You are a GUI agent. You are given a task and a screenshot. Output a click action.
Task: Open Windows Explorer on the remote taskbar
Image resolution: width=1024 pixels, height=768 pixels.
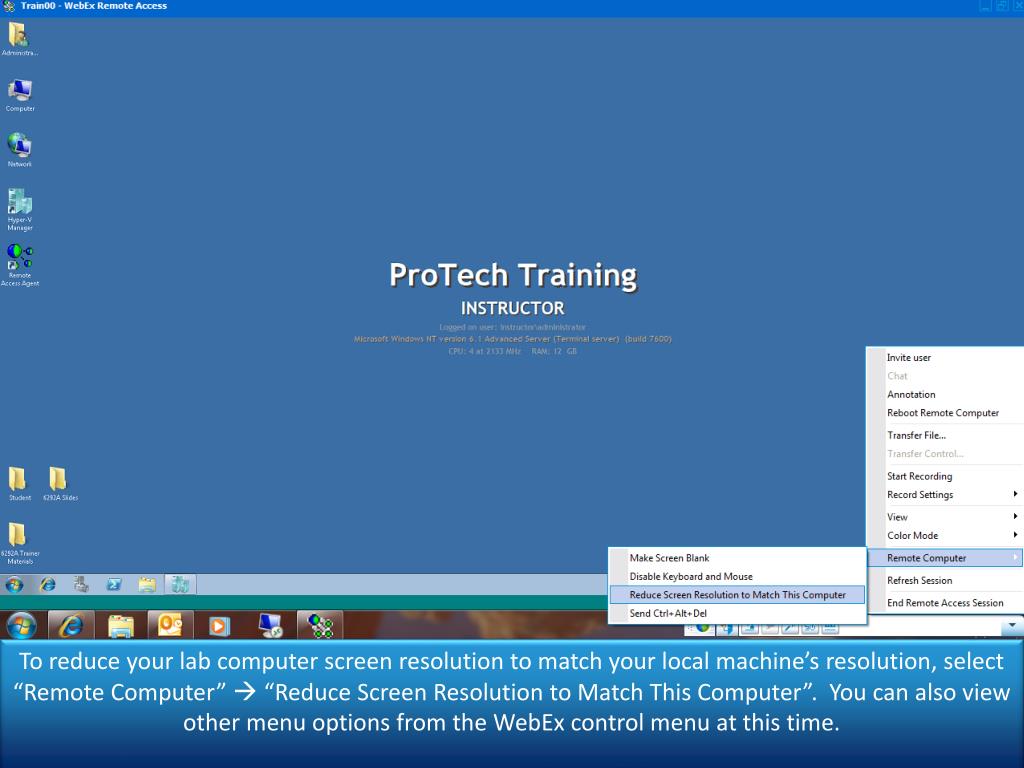click(x=147, y=584)
